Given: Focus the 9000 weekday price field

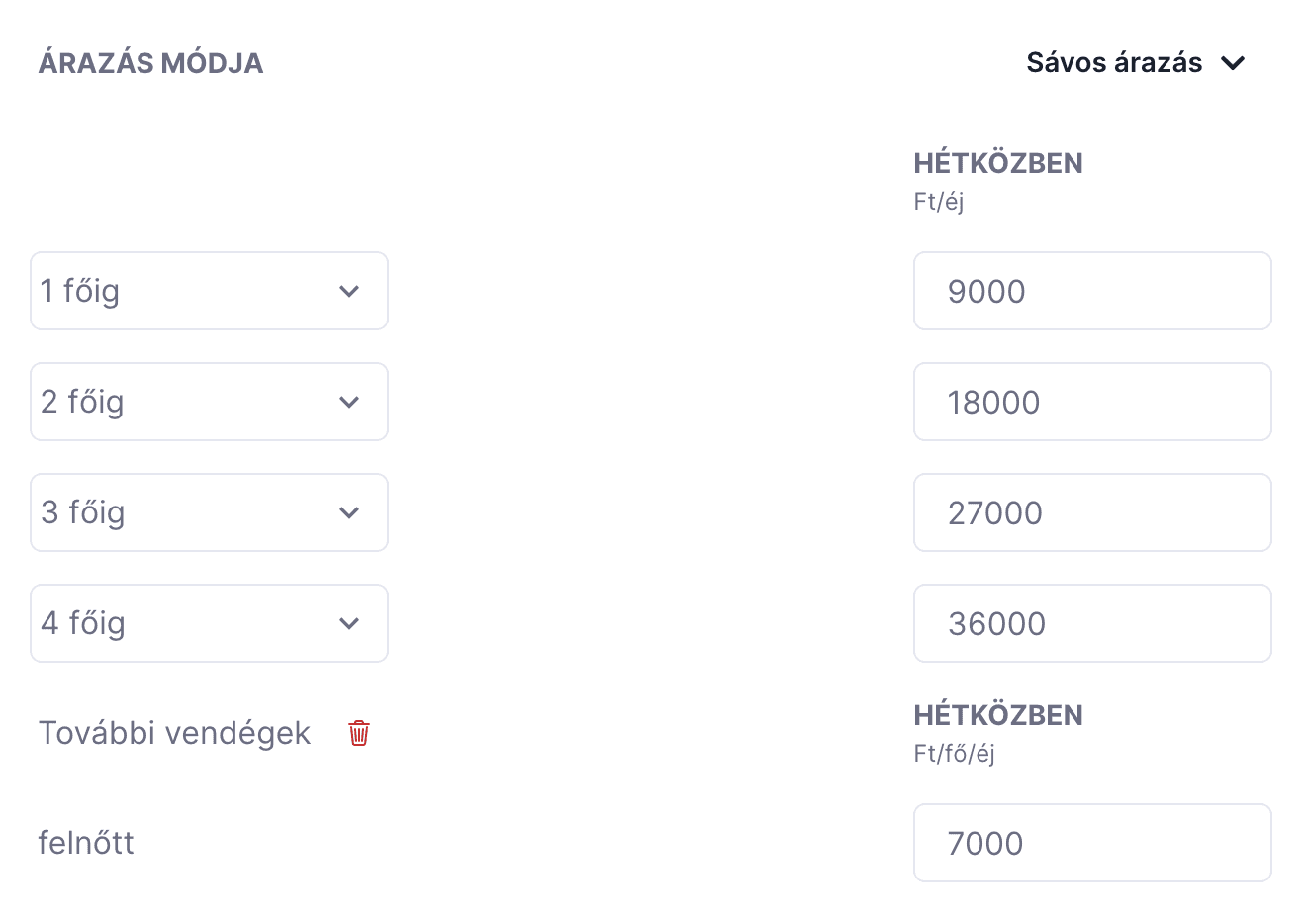Looking at the screenshot, I should 1092,291.
